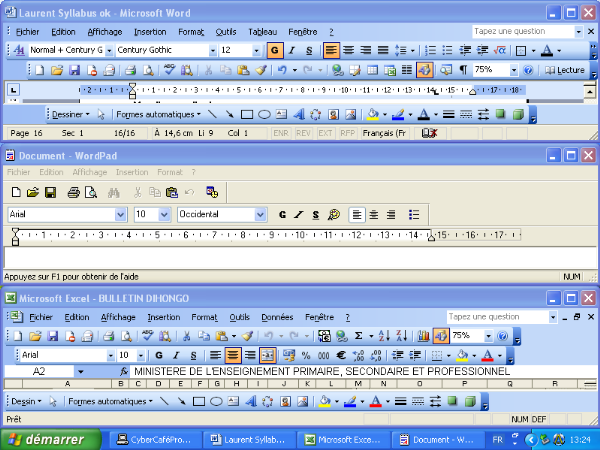The image size is (600, 450).
Task: Click the Excel Save diskette icon
Action: 52,336
